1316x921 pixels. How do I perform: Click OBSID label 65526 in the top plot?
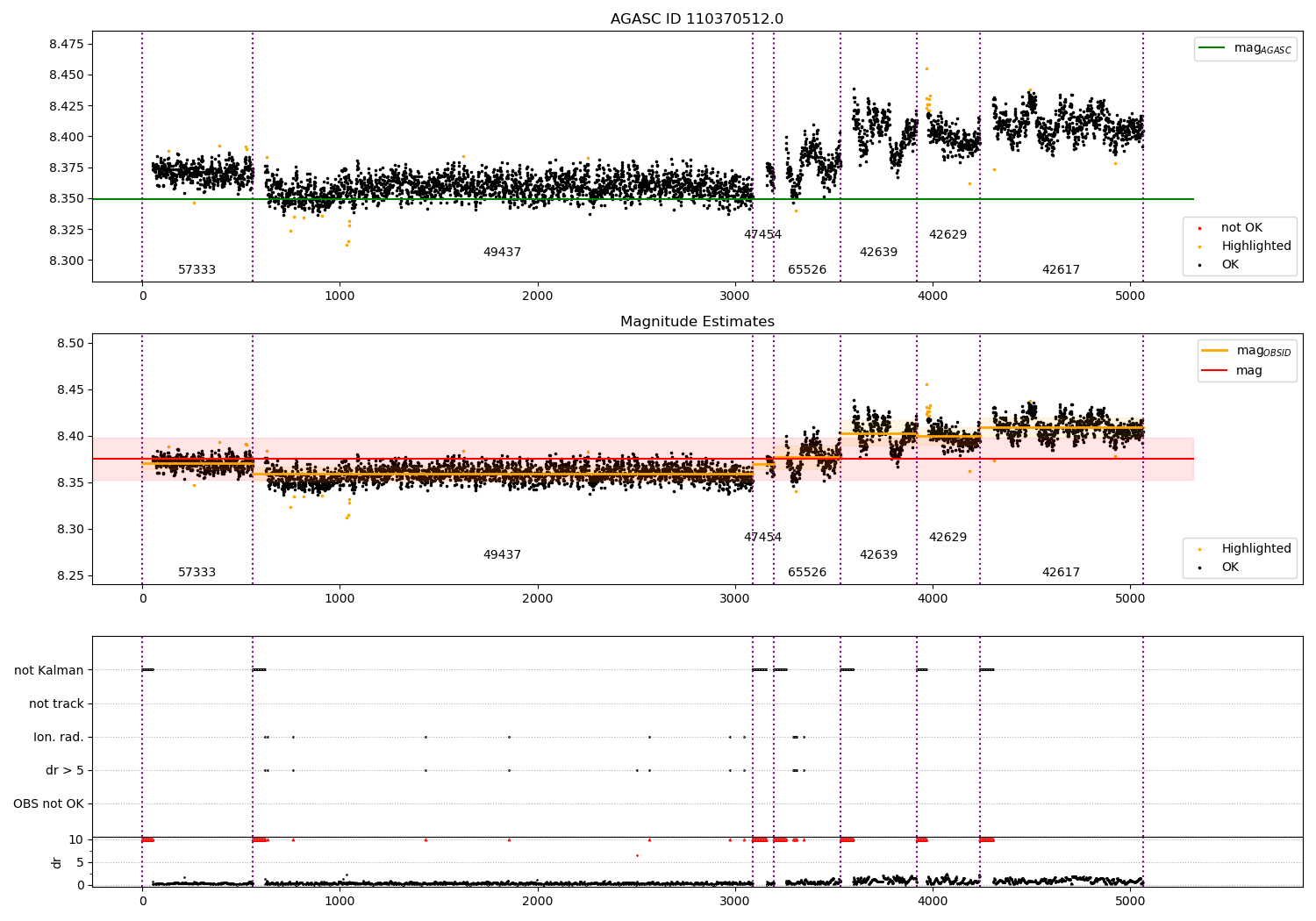pyautogui.click(x=807, y=270)
